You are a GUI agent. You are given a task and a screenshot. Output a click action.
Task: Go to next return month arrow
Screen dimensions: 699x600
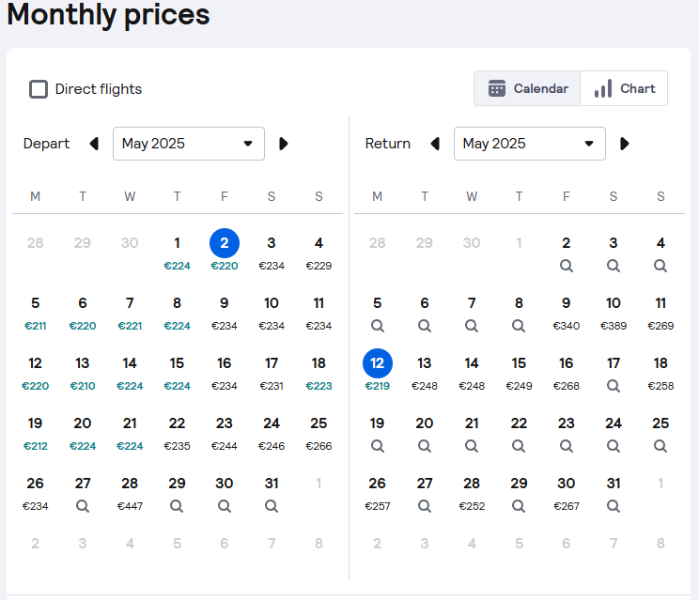pyautogui.click(x=625, y=144)
